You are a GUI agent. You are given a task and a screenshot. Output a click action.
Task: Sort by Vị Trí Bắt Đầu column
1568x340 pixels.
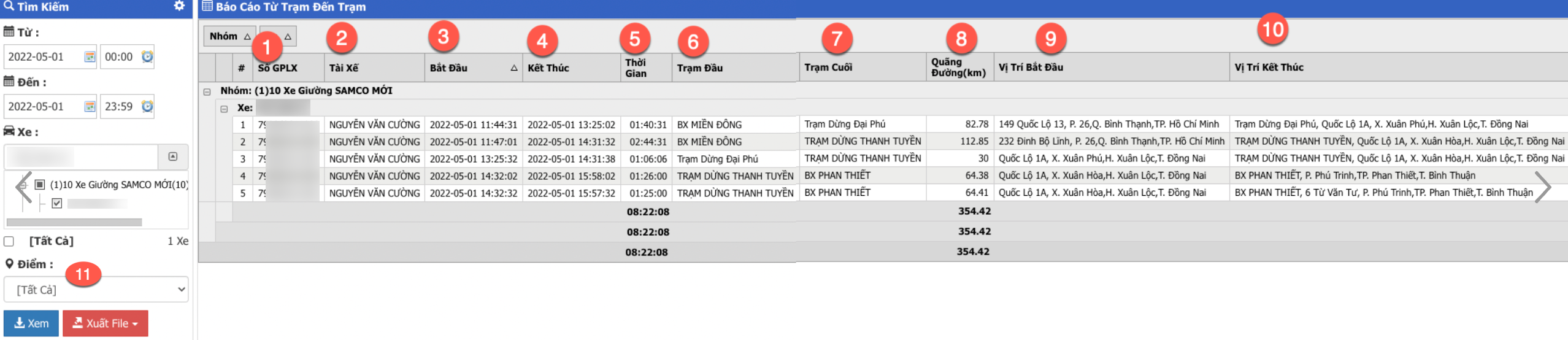pyautogui.click(x=1112, y=68)
